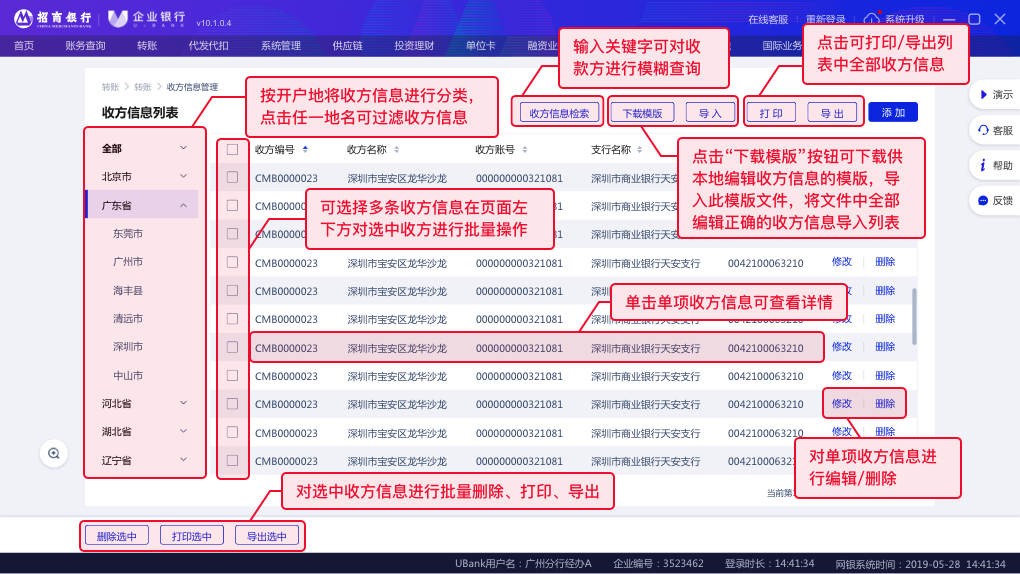This screenshot has width=1020, height=574.
Task: Open 客服 customer service side button
Action: pos(994,130)
